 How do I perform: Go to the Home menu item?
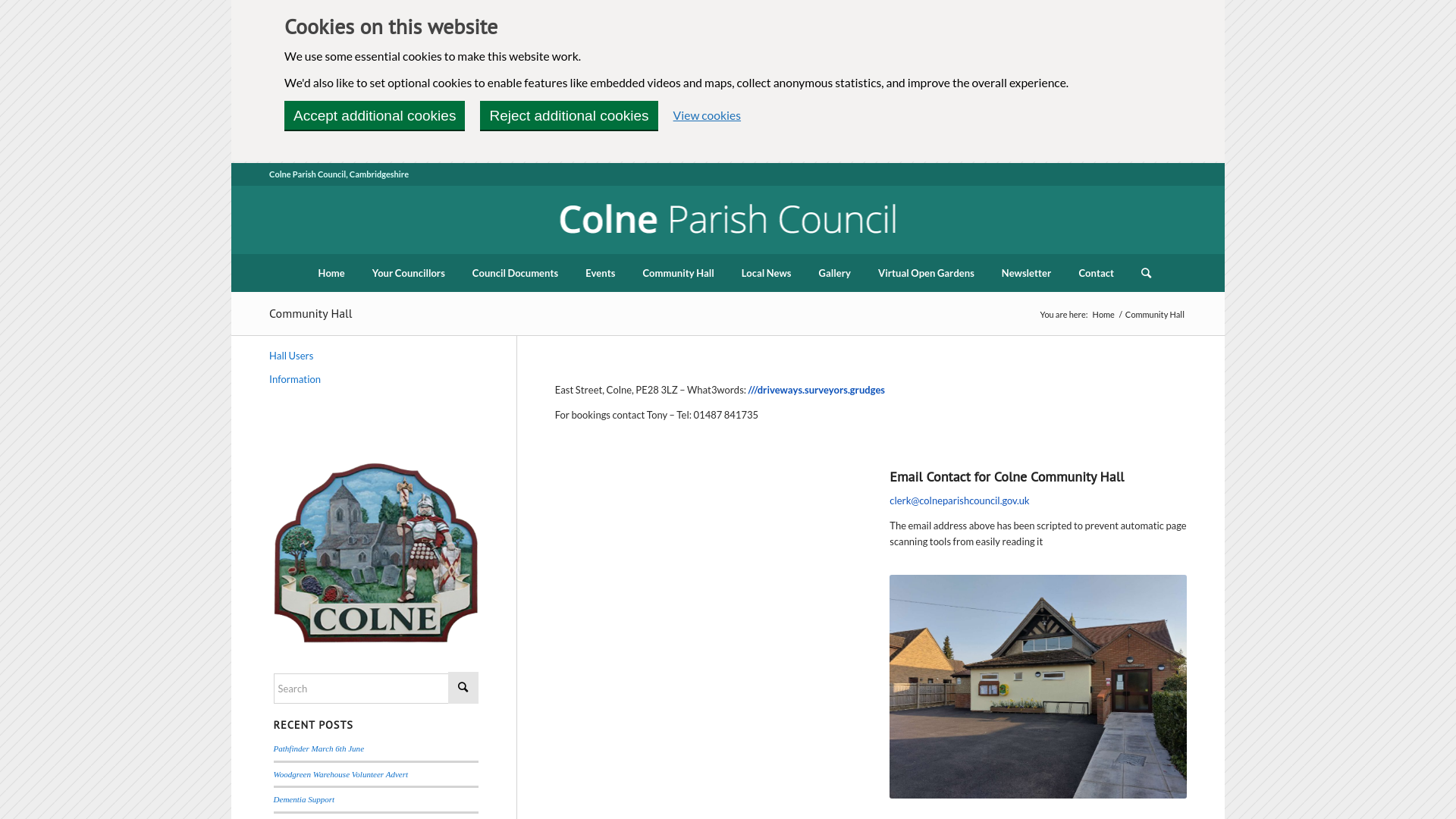331,273
